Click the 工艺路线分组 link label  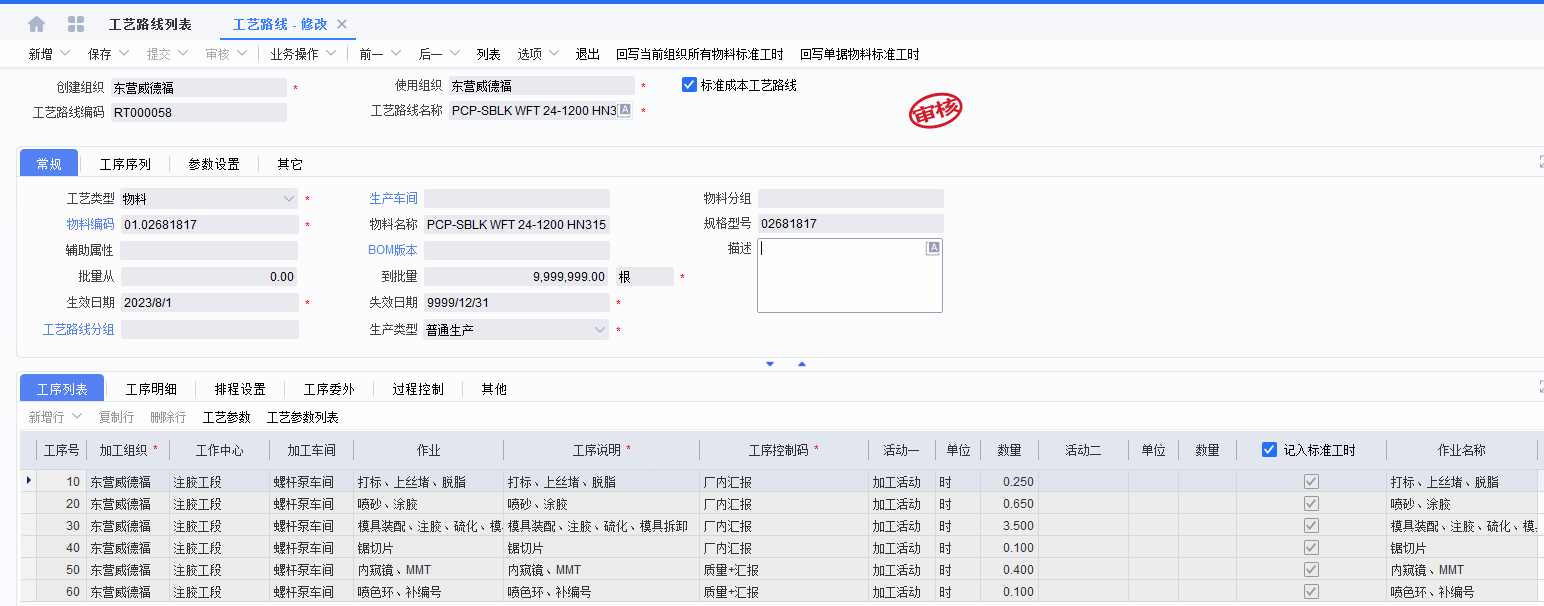78,329
